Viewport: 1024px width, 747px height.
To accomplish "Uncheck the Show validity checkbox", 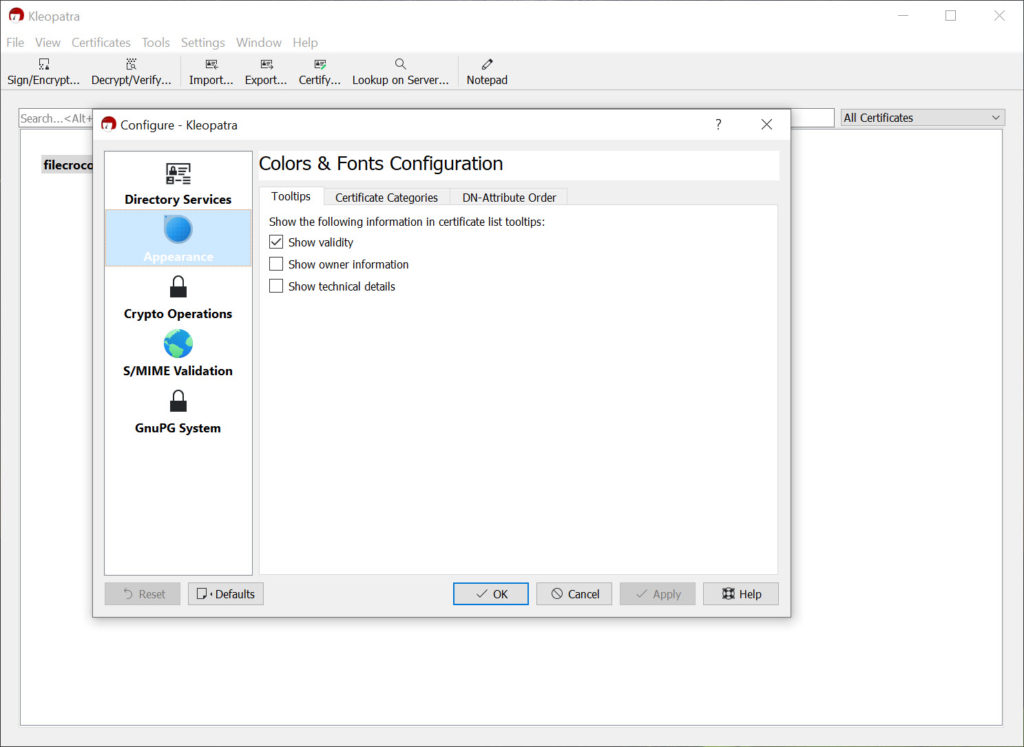I will (276, 242).
